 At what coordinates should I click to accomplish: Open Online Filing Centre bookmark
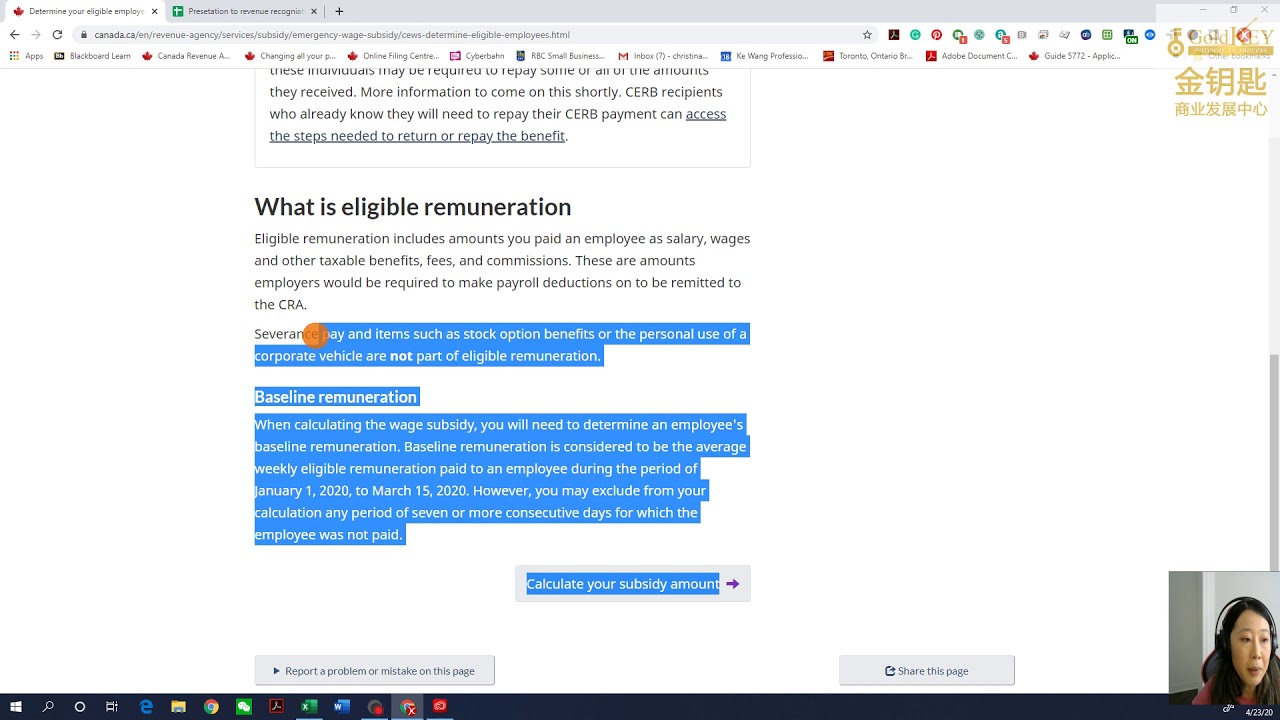393,56
